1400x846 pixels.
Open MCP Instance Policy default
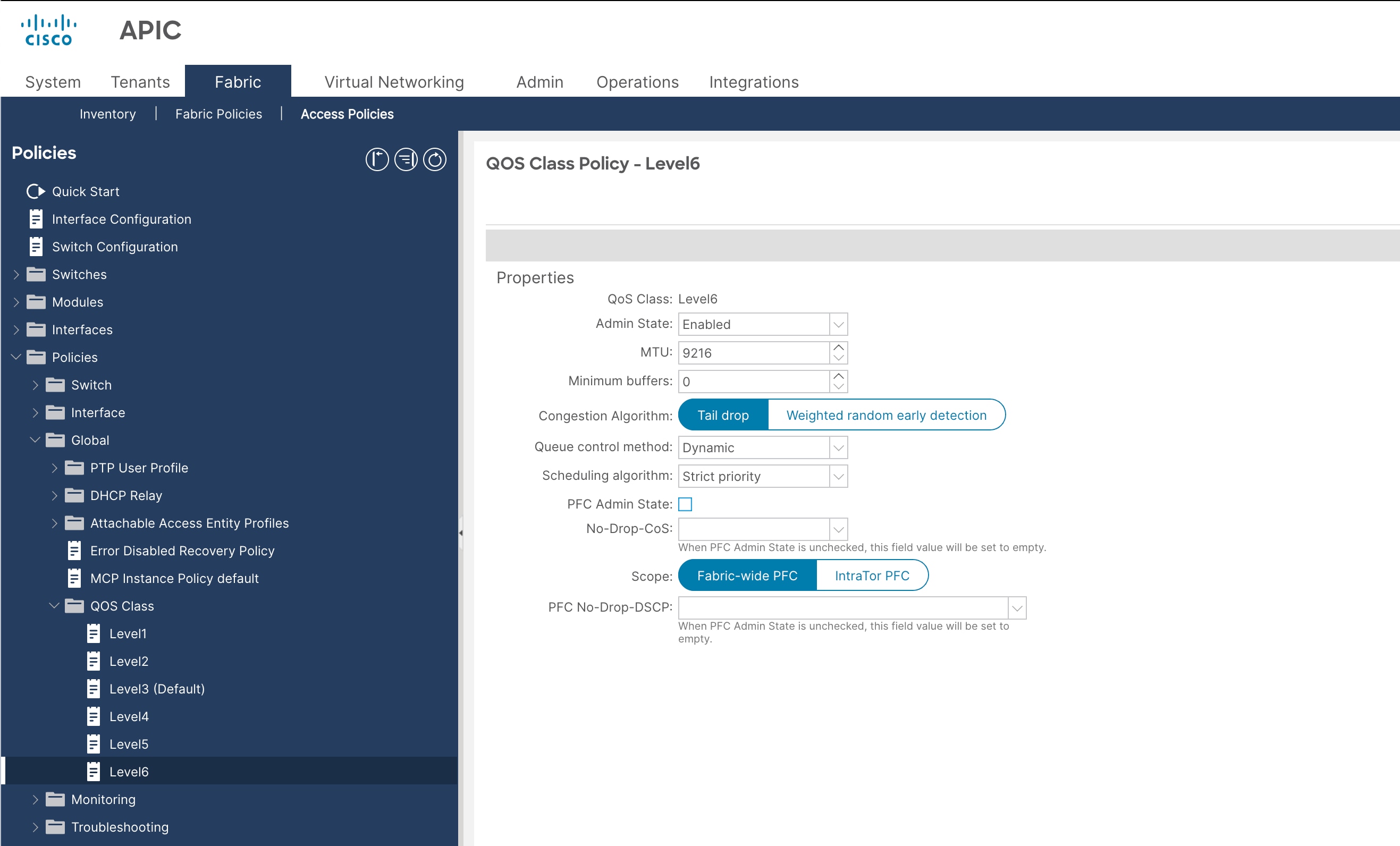[x=173, y=578]
